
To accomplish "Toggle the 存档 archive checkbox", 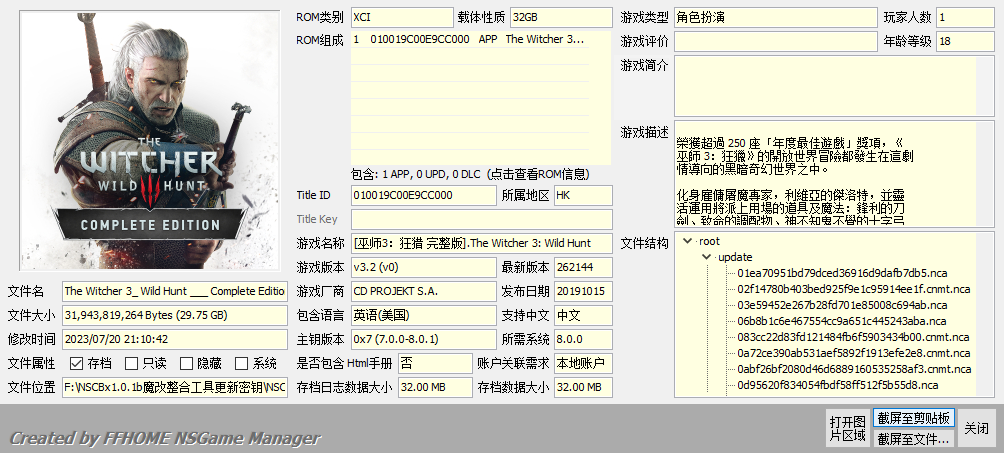I will (77, 363).
